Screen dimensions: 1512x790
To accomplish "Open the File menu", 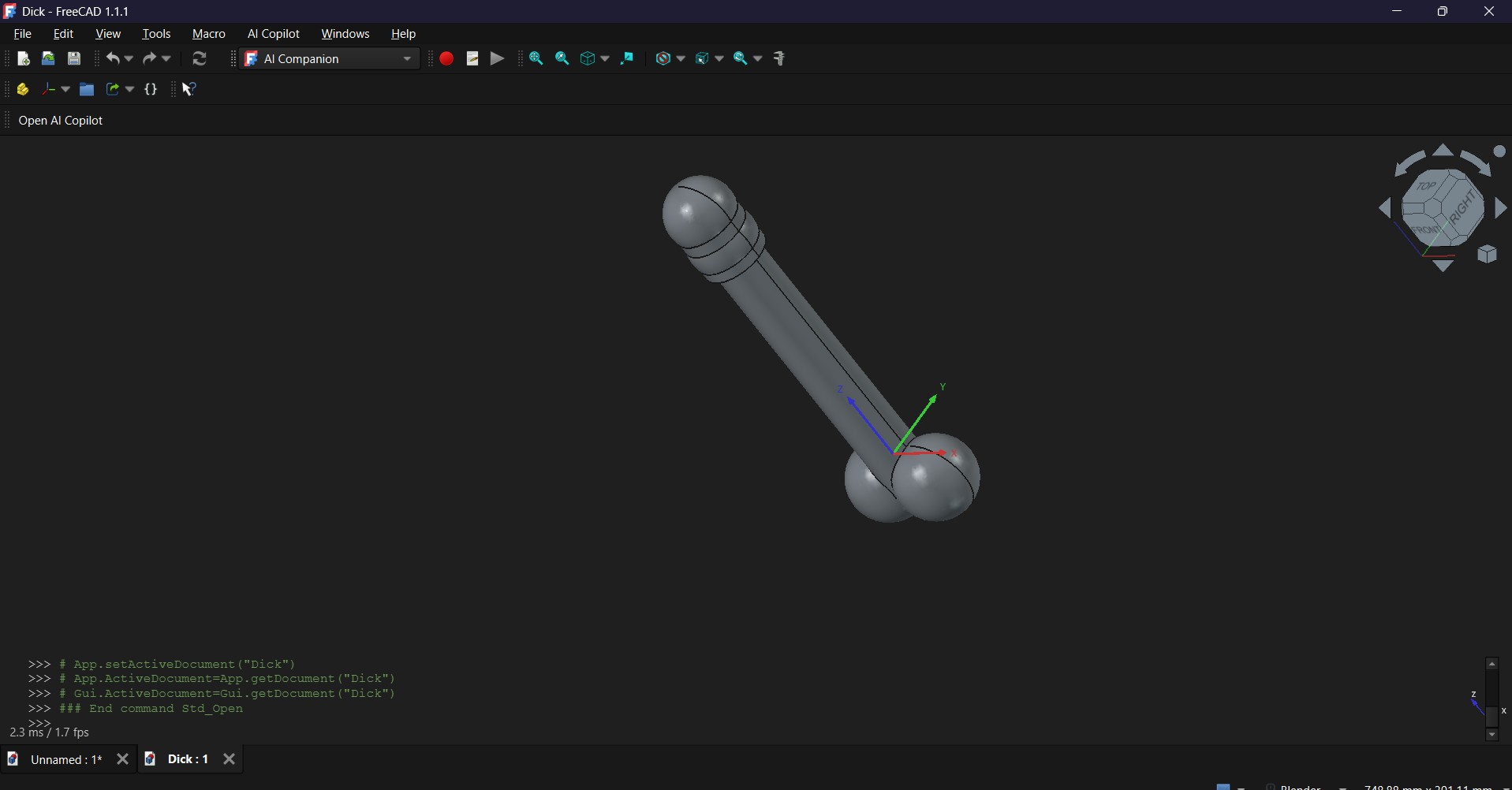I will coord(23,34).
